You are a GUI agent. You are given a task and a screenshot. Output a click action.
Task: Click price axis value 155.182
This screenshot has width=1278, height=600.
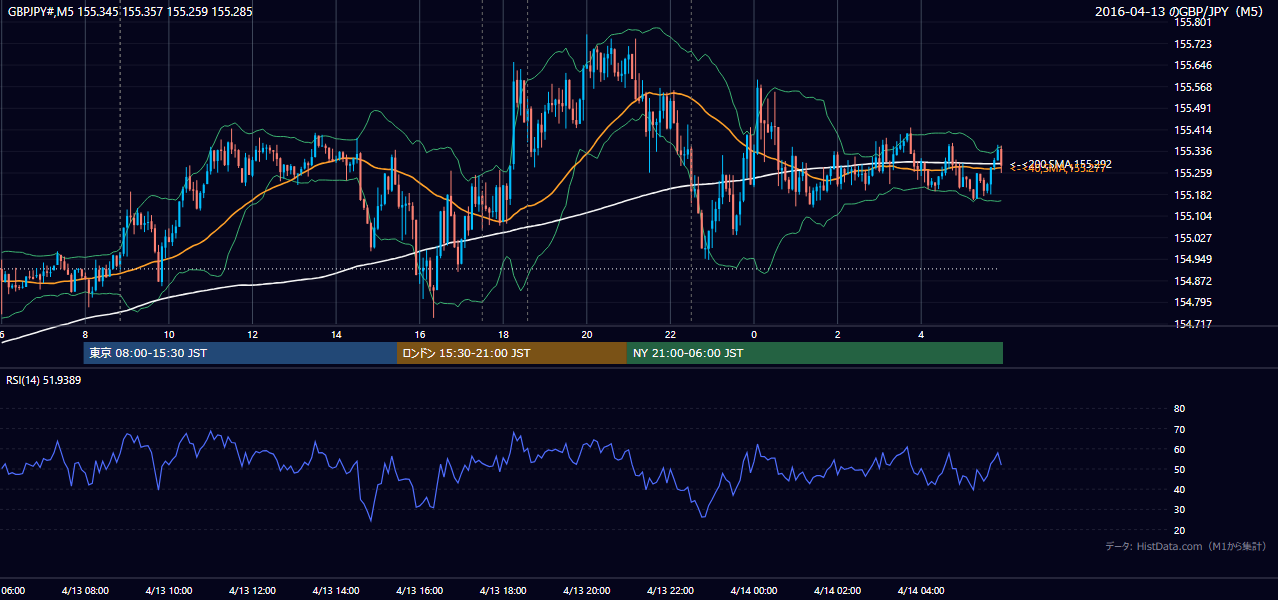pyautogui.click(x=1193, y=195)
